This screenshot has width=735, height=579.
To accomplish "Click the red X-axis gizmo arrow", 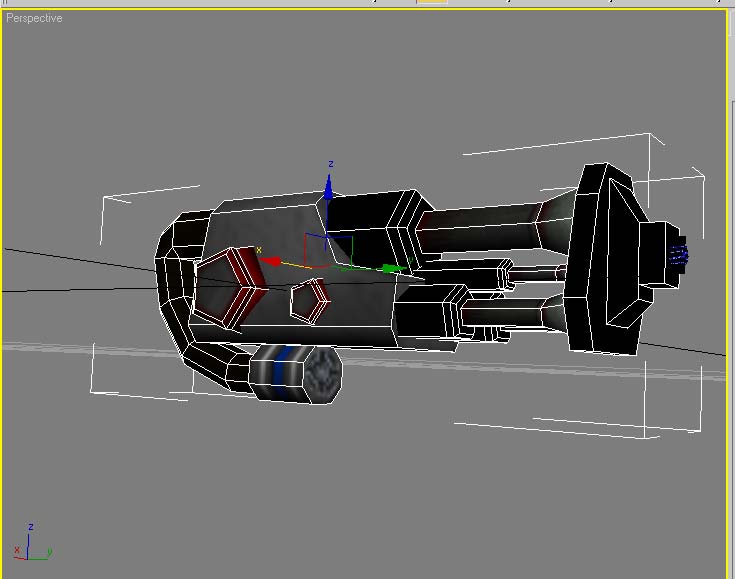I will (x=270, y=261).
